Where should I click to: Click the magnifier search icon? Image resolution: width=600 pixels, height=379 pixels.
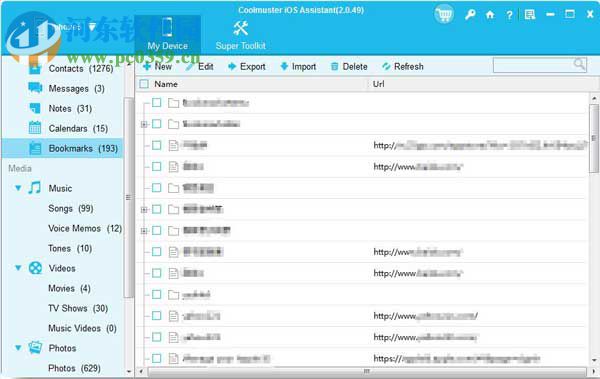pos(579,64)
